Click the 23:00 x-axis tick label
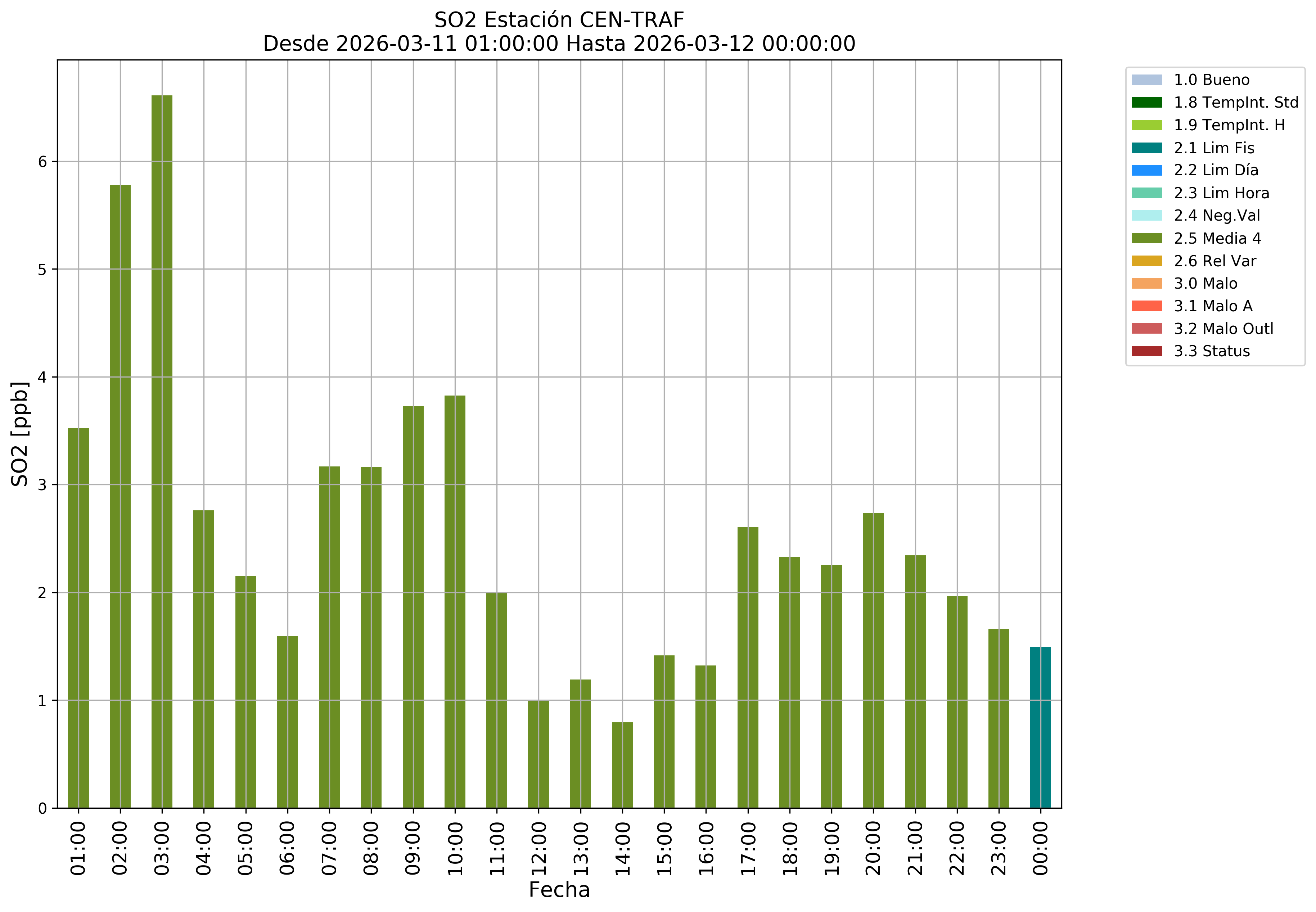The image size is (1316, 912). pyautogui.click(x=998, y=849)
